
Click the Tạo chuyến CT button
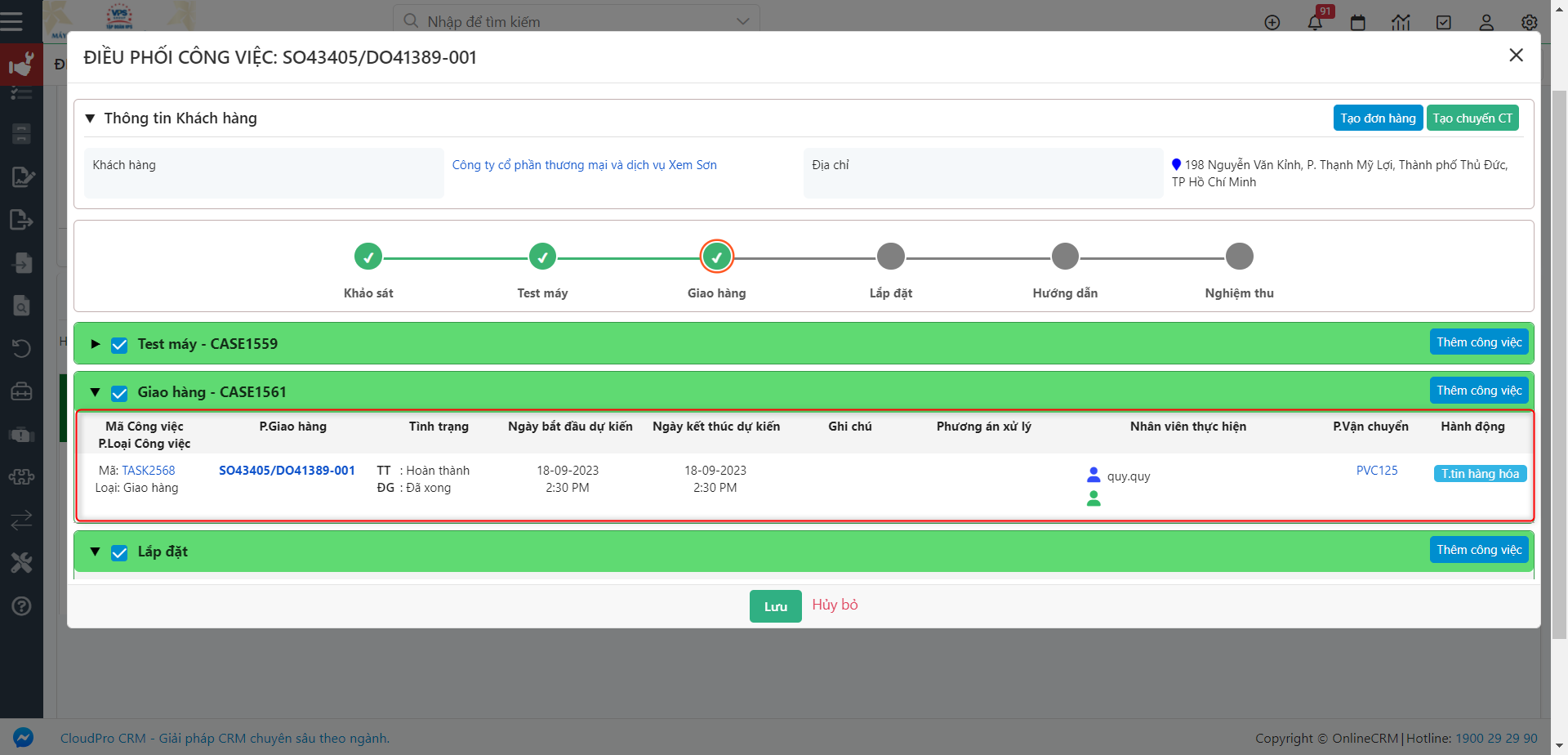pyautogui.click(x=1472, y=118)
